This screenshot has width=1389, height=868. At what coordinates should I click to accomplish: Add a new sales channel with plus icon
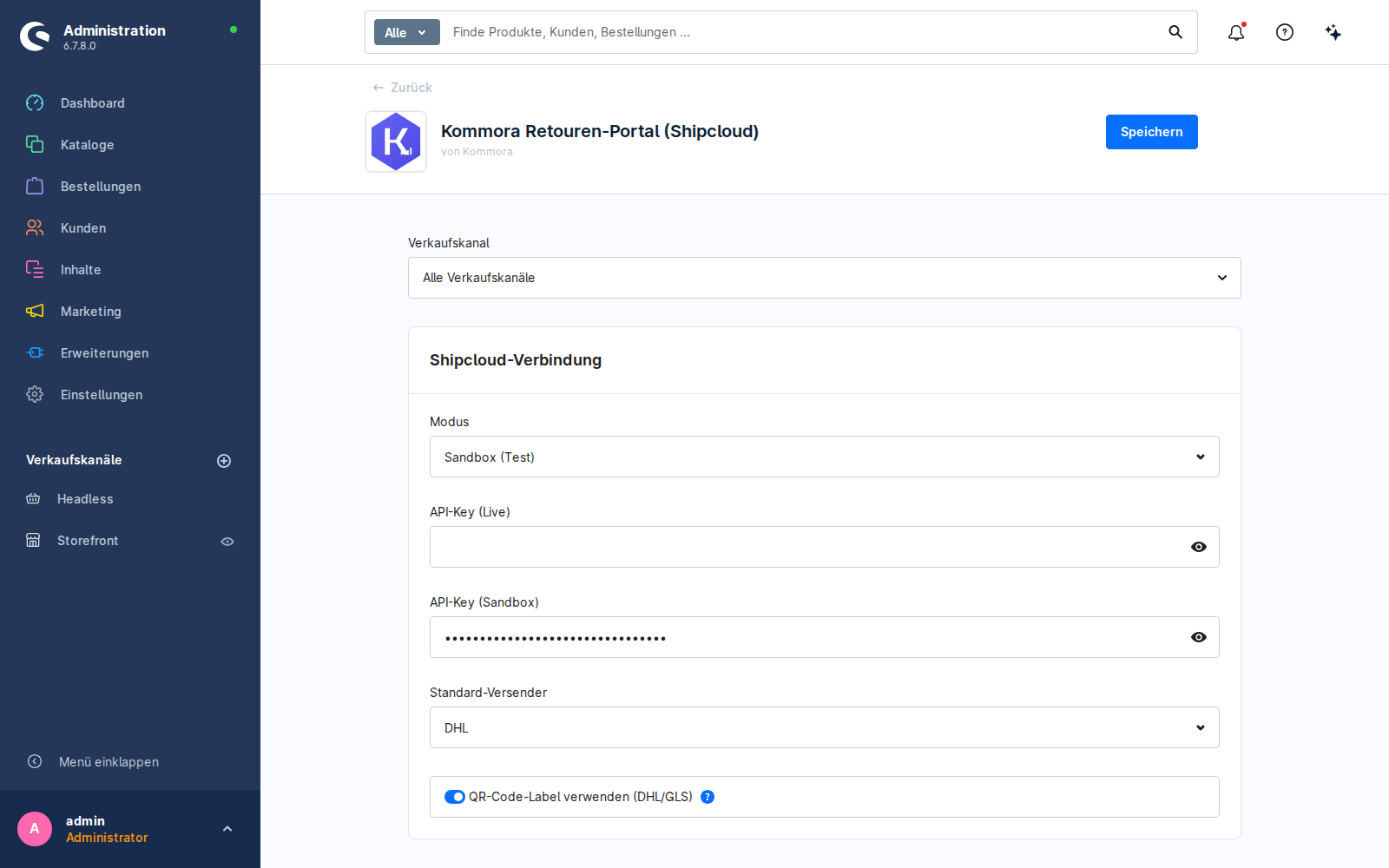click(224, 461)
